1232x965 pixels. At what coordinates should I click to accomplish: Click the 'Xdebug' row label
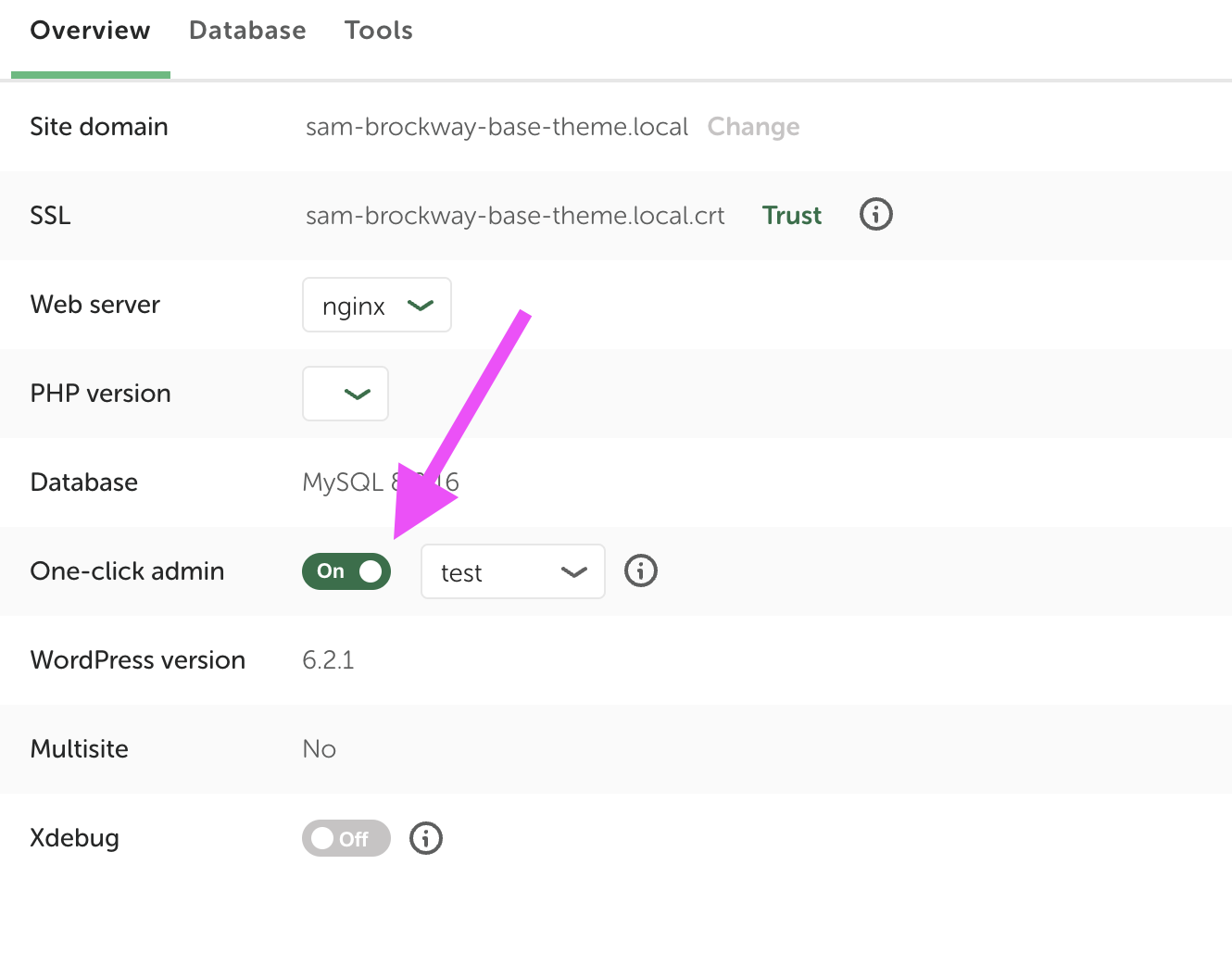(74, 838)
